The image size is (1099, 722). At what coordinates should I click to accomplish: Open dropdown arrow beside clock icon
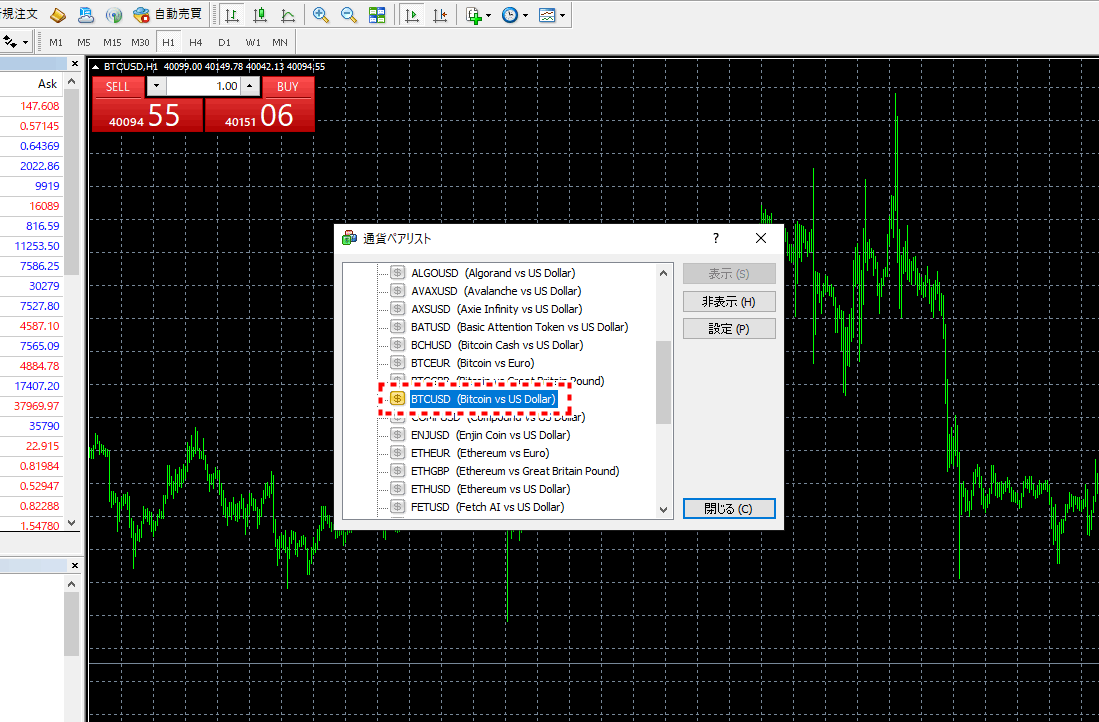coord(525,15)
